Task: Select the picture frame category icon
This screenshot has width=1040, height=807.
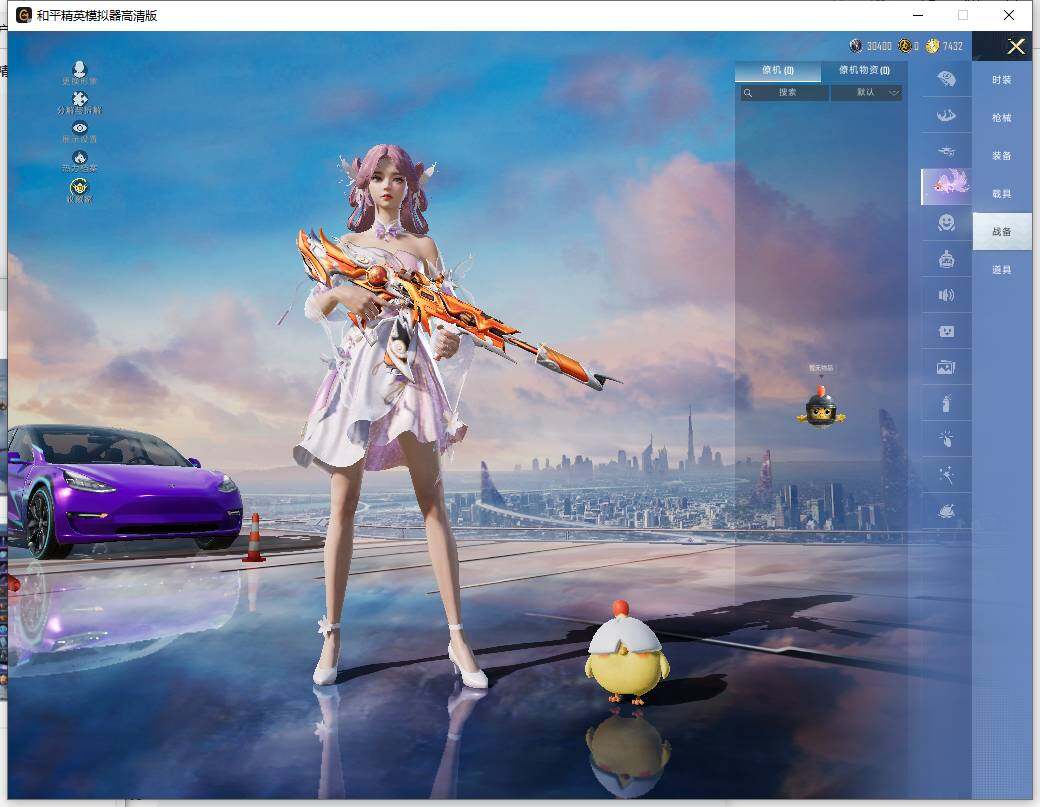Action: pos(946,367)
